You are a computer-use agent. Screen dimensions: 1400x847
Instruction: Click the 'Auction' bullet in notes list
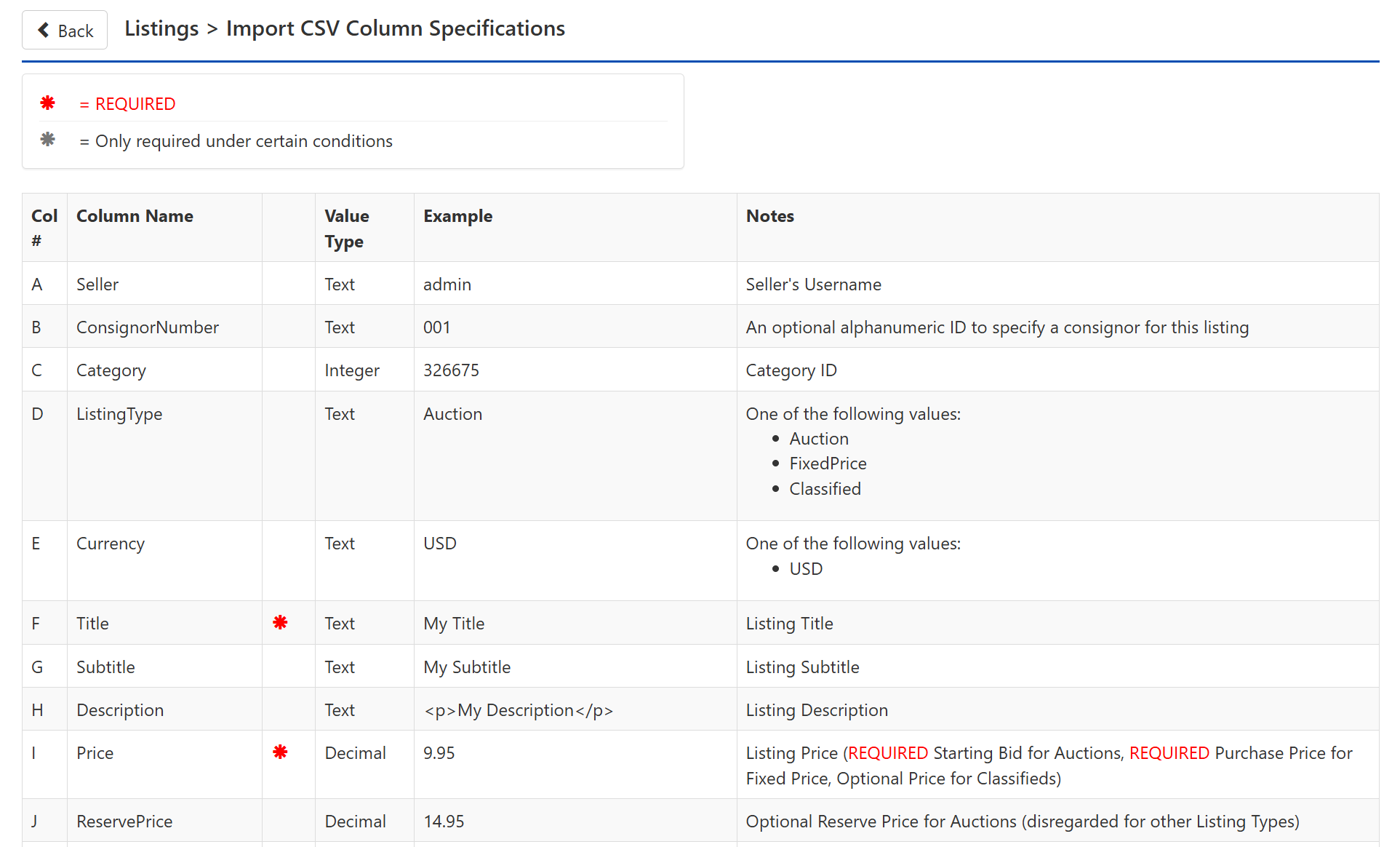pyautogui.click(x=819, y=439)
